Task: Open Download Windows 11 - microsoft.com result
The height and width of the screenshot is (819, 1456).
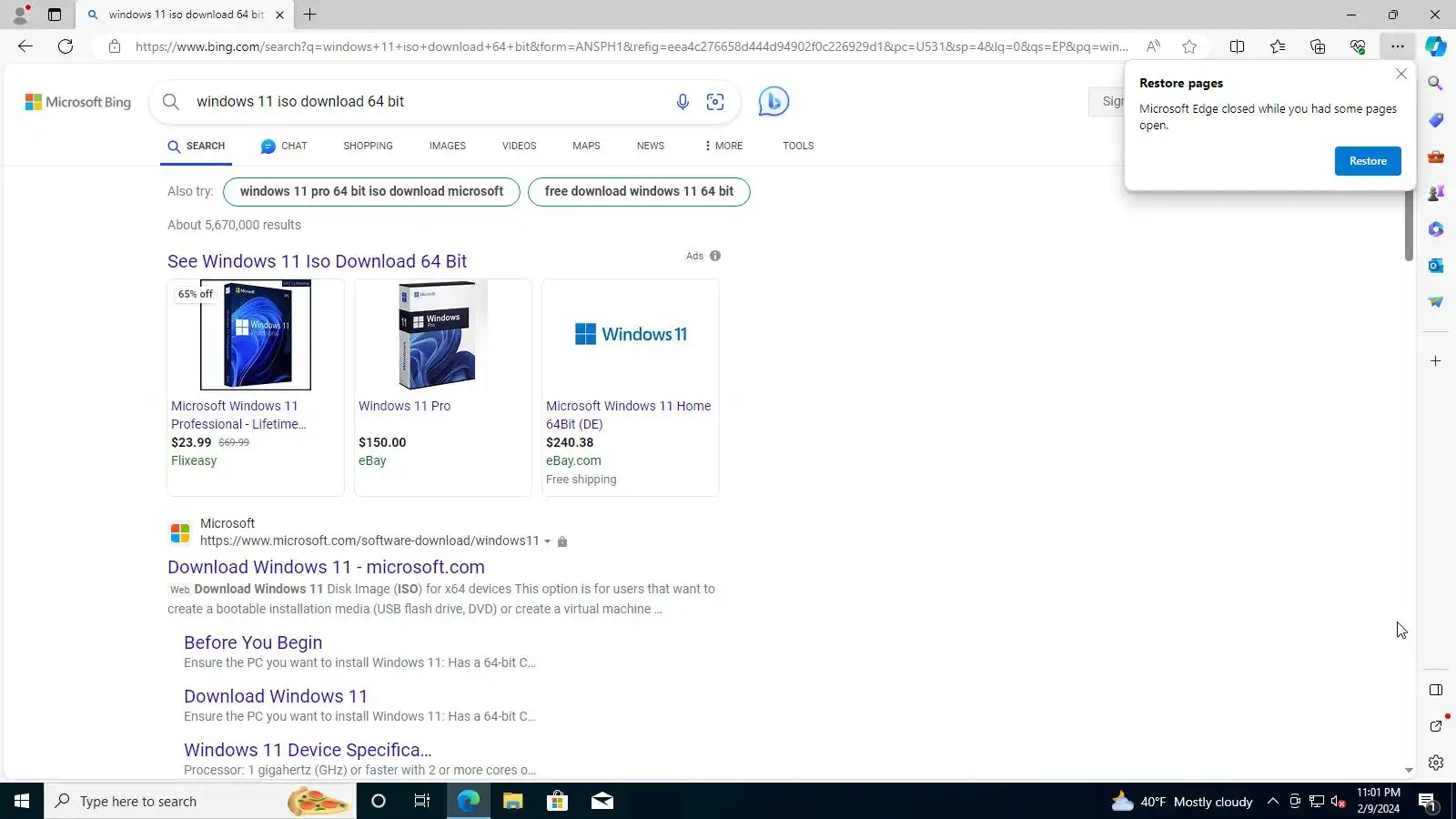Action: tap(326, 567)
